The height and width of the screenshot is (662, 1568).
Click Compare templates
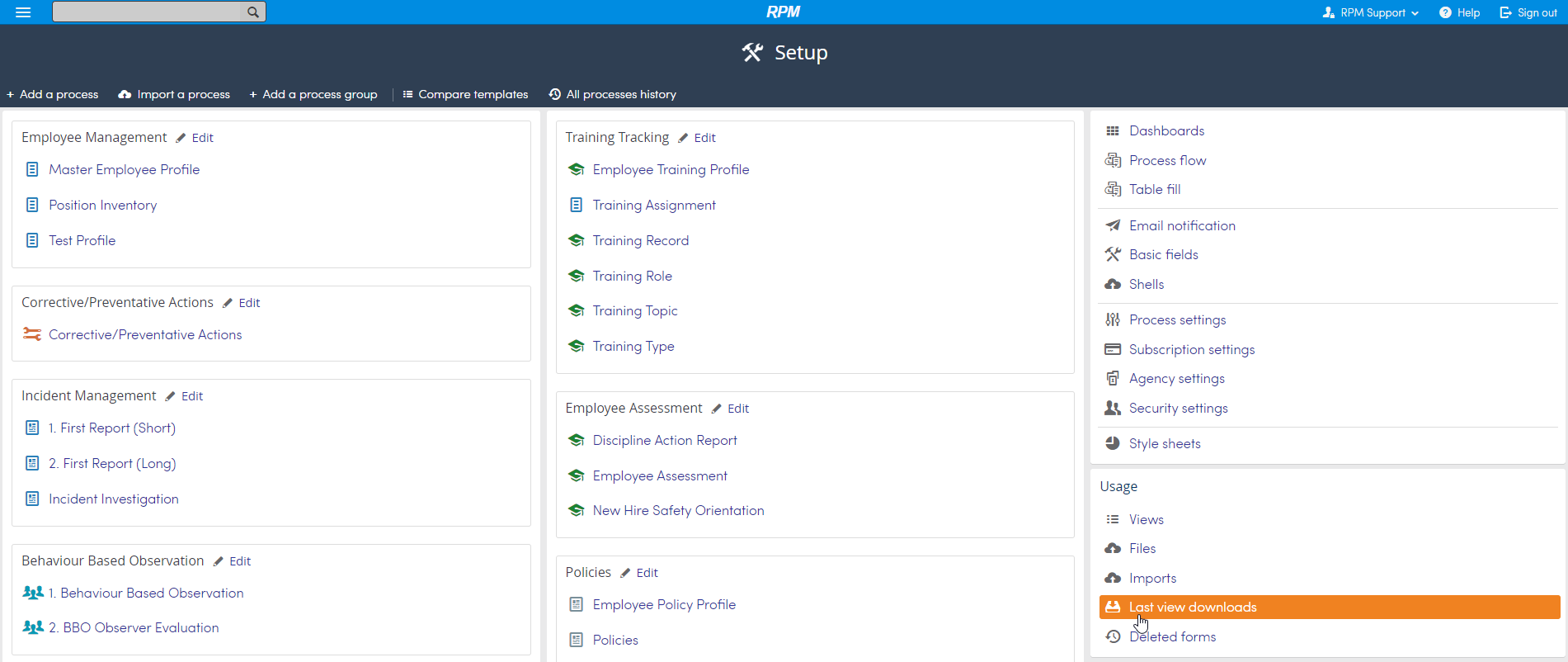465,94
